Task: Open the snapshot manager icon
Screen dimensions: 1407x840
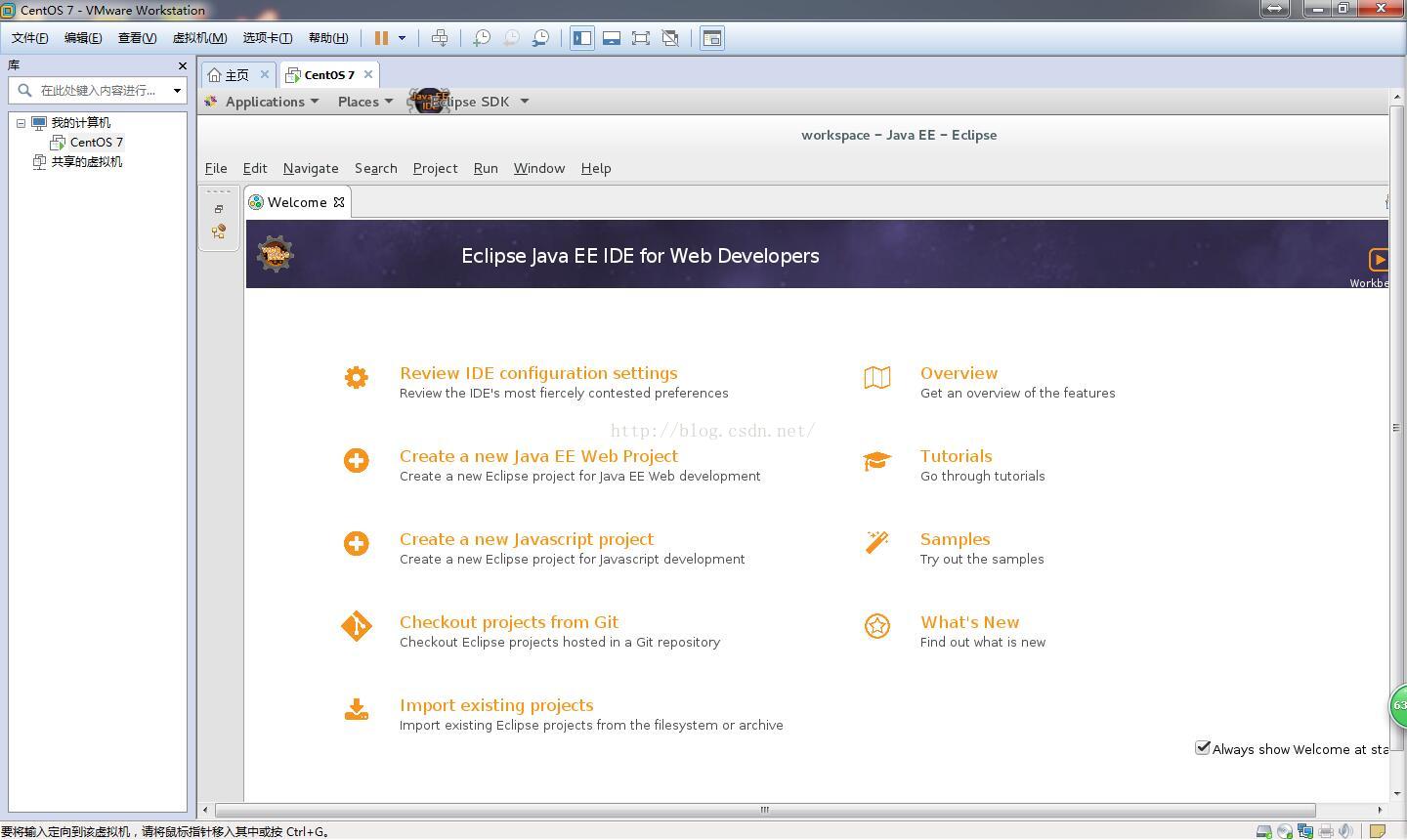Action: [540, 38]
